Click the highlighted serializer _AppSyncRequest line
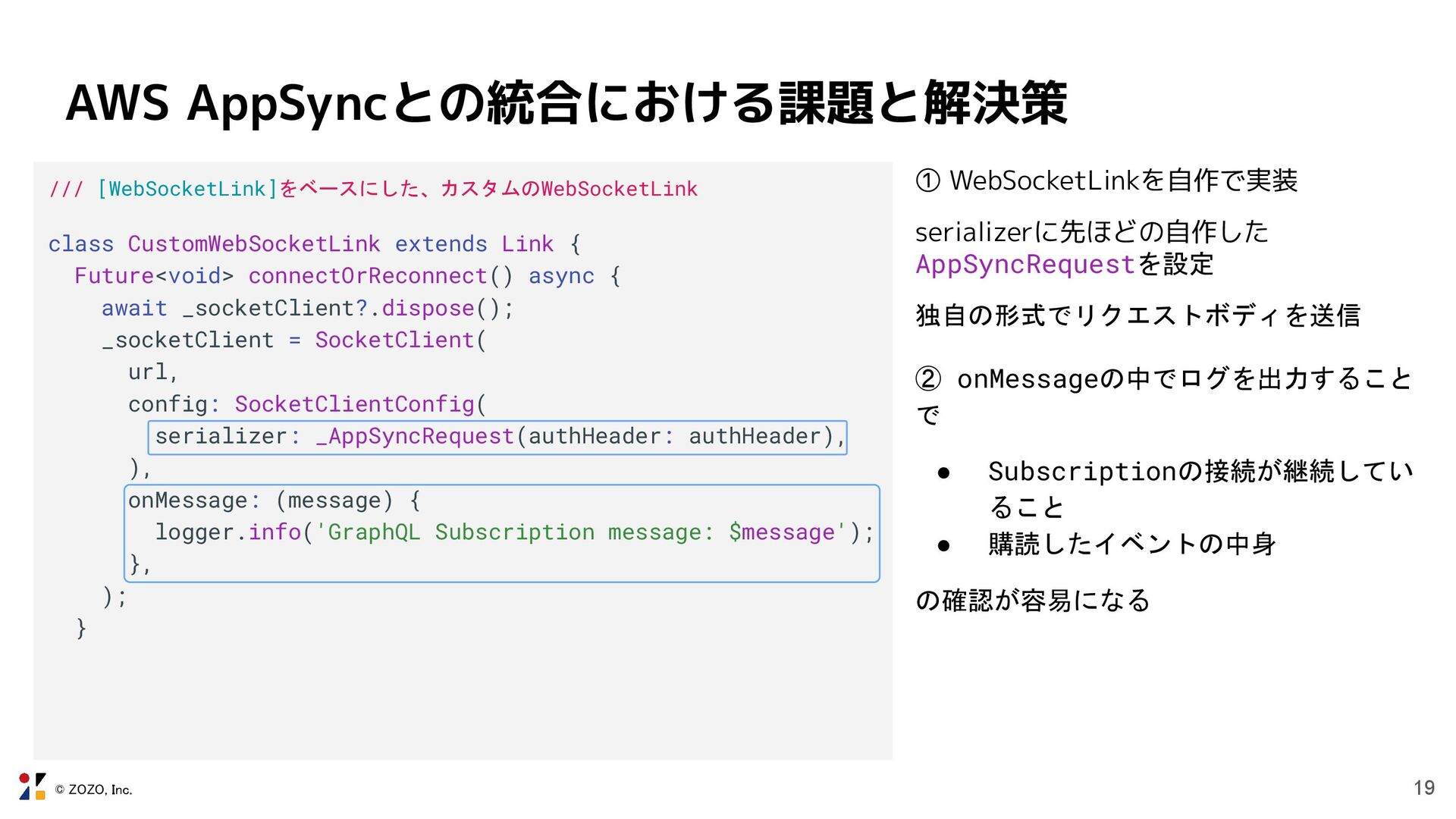This screenshot has width=1456, height=819. 497,437
